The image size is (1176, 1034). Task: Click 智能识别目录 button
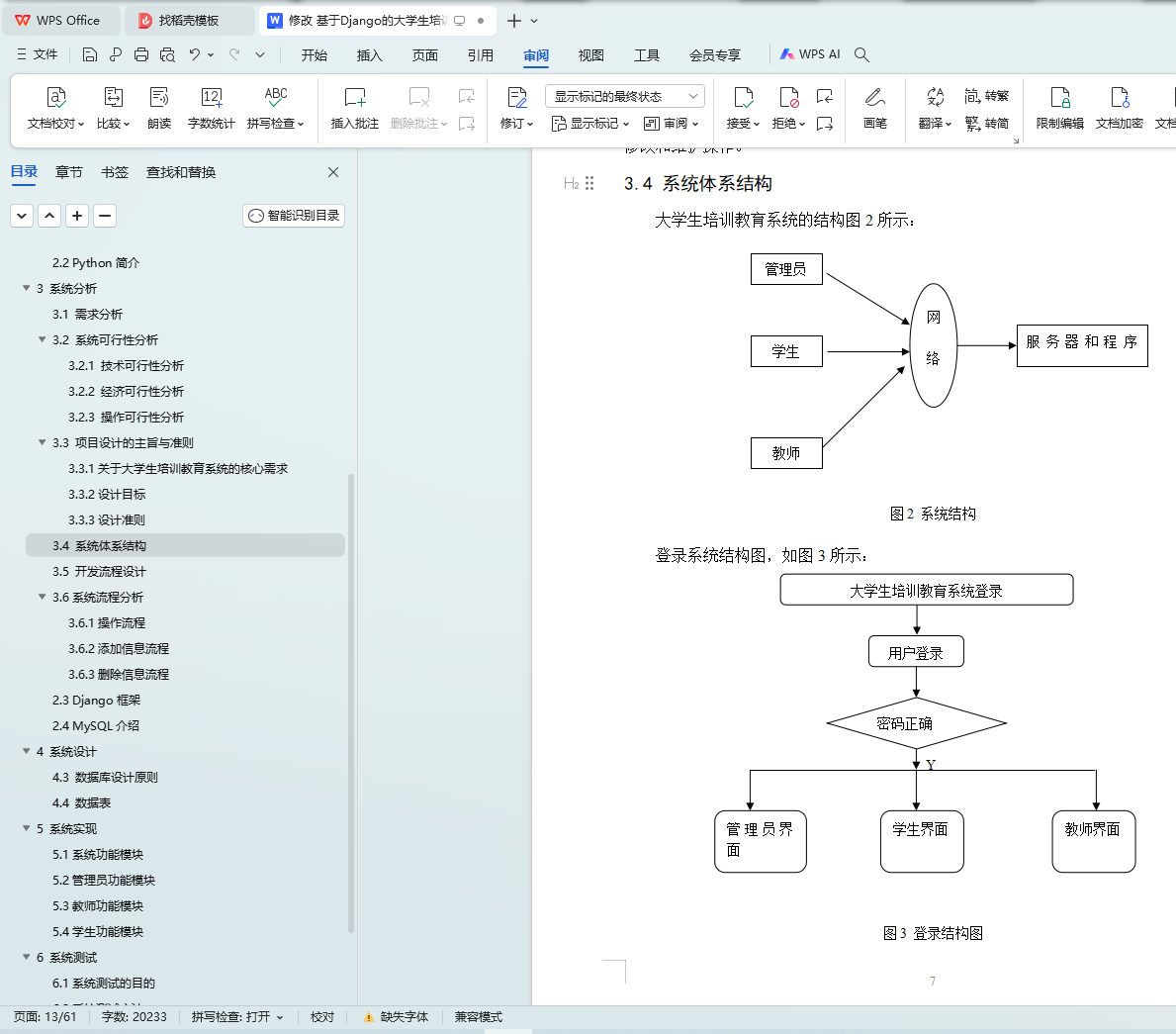coord(294,216)
